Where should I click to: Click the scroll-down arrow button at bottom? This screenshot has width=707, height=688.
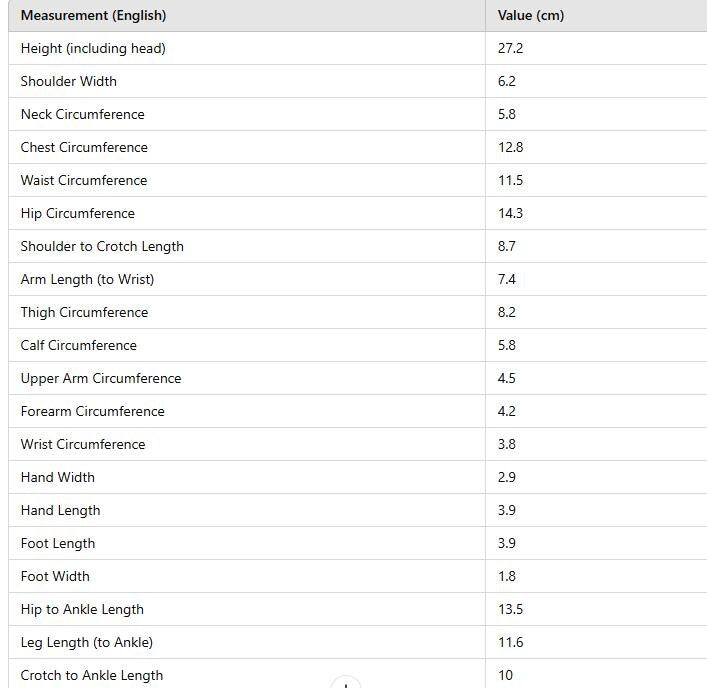pos(345,684)
